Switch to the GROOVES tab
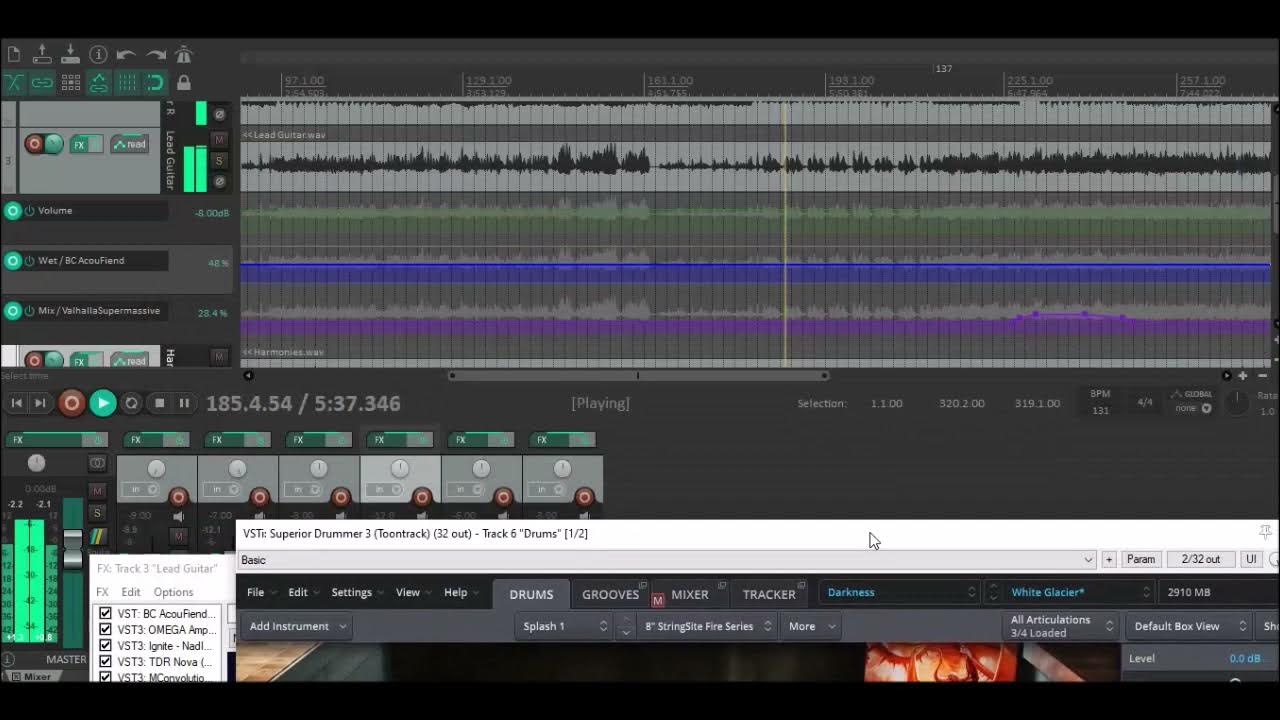Viewport: 1280px width, 720px height. click(610, 594)
